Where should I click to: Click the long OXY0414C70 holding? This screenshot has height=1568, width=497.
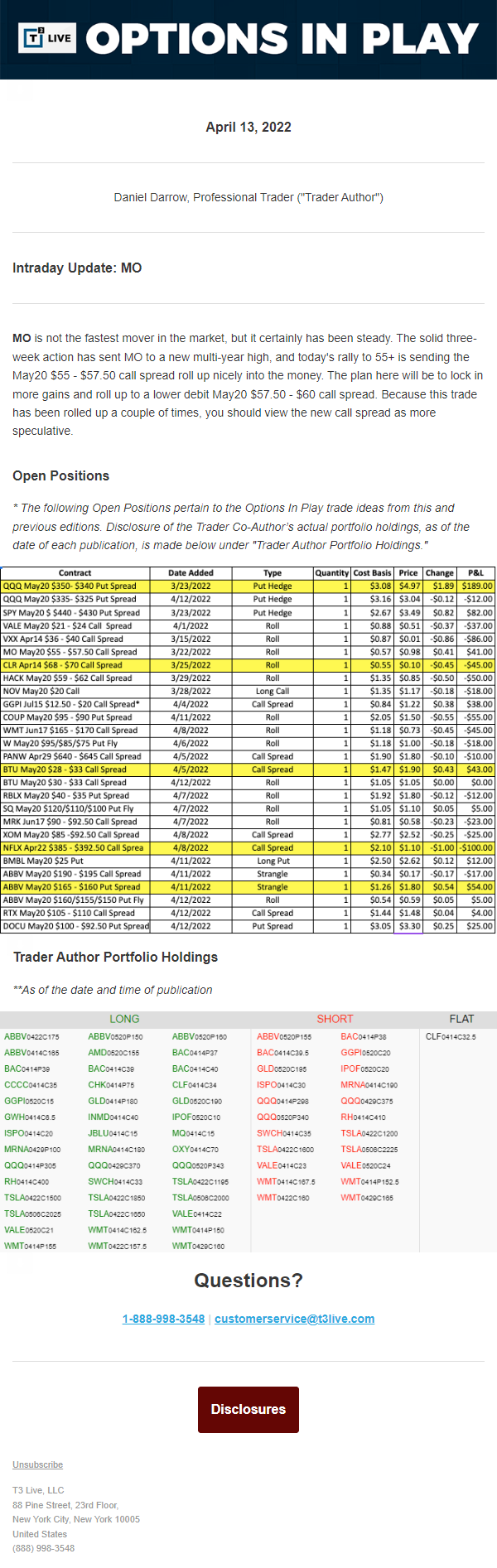pyautogui.click(x=195, y=1150)
